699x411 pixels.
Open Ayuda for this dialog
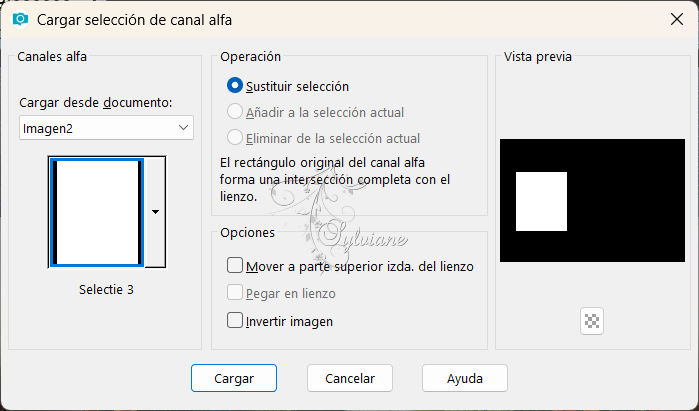465,378
